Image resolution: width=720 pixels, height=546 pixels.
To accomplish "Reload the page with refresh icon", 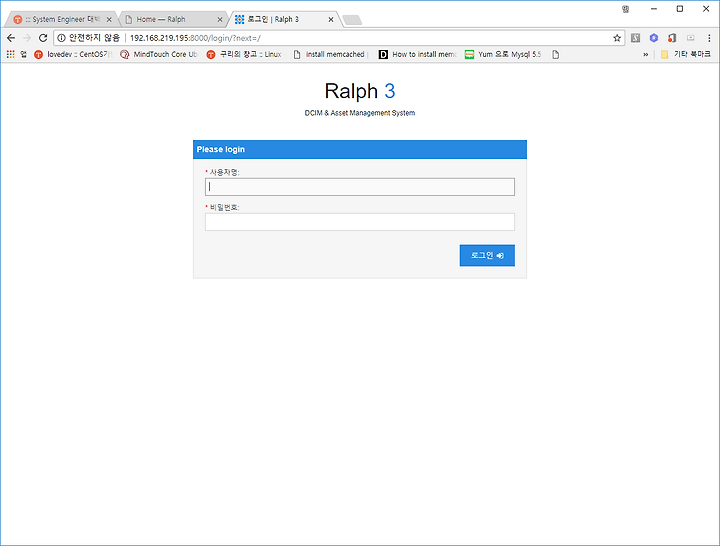I will point(43,38).
